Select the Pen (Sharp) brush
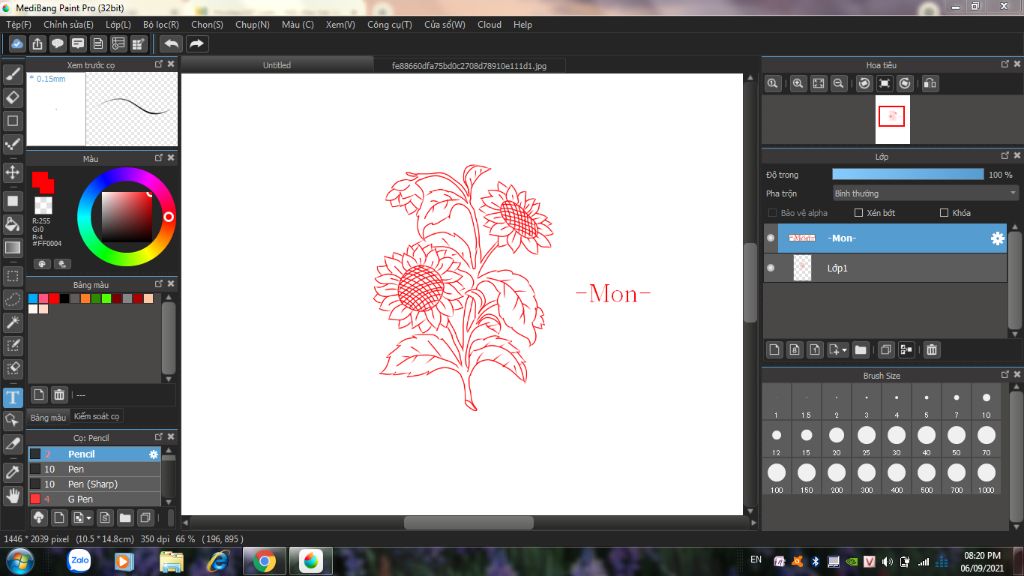The image size is (1024, 576). click(94, 484)
